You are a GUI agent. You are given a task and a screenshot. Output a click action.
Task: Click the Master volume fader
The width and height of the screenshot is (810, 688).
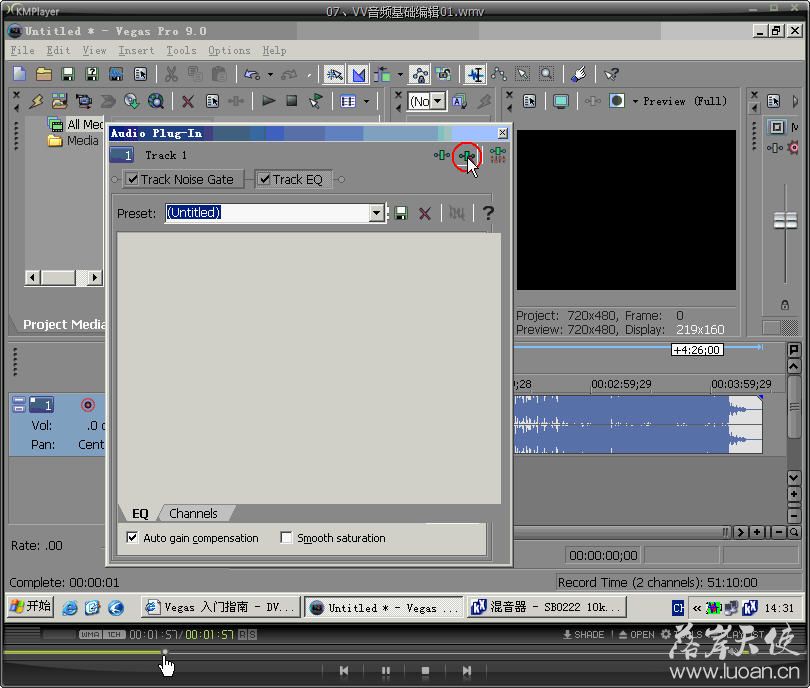coord(785,221)
